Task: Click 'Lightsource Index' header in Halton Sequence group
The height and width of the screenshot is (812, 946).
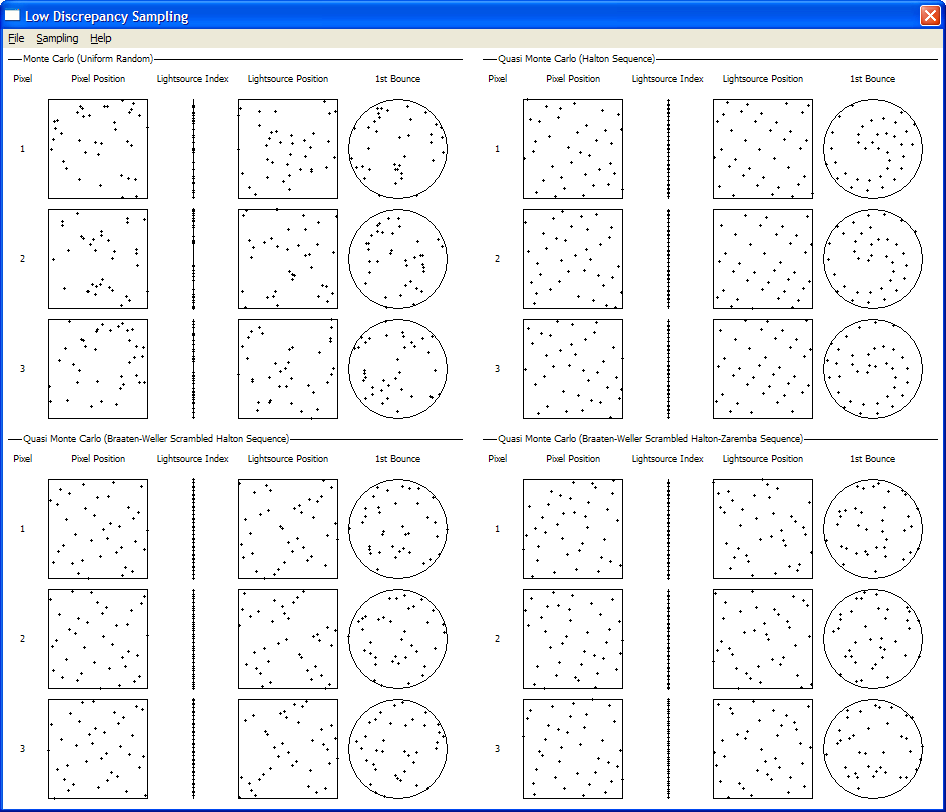Action: [x=667, y=78]
